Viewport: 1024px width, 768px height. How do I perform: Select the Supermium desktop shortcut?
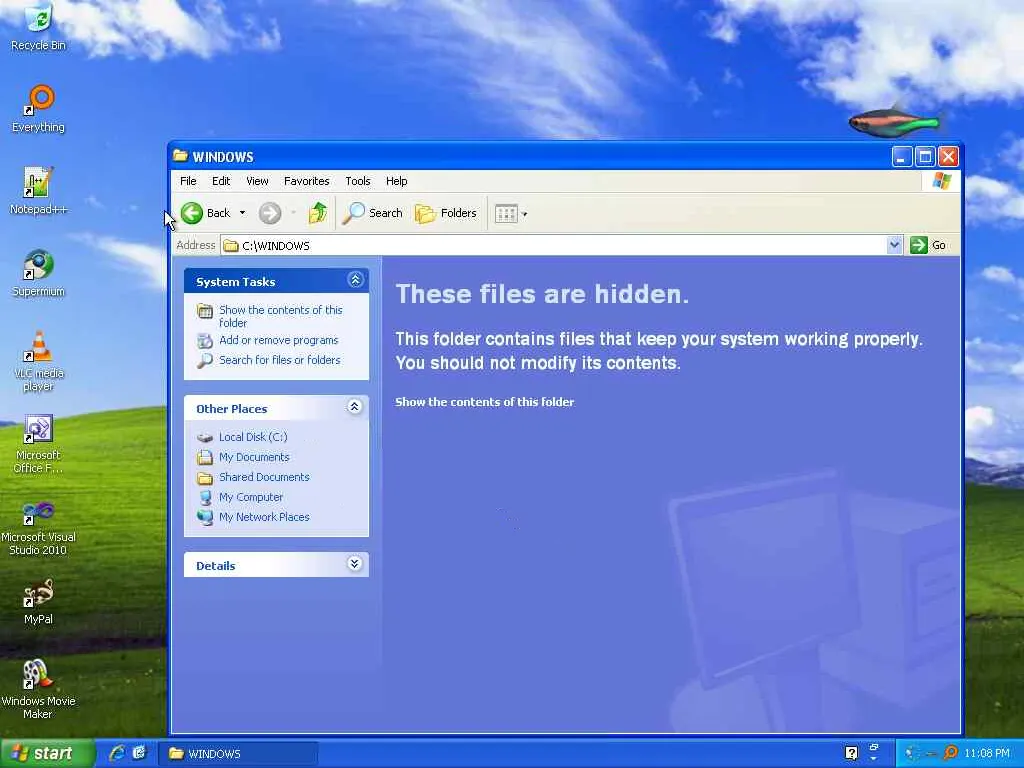pyautogui.click(x=39, y=273)
